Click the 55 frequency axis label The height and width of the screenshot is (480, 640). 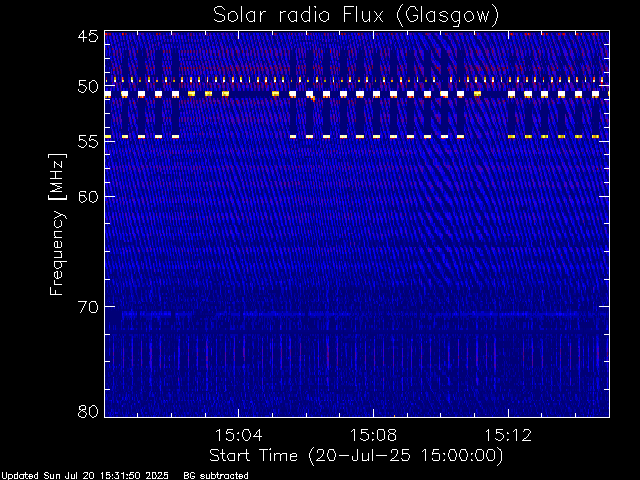point(88,142)
